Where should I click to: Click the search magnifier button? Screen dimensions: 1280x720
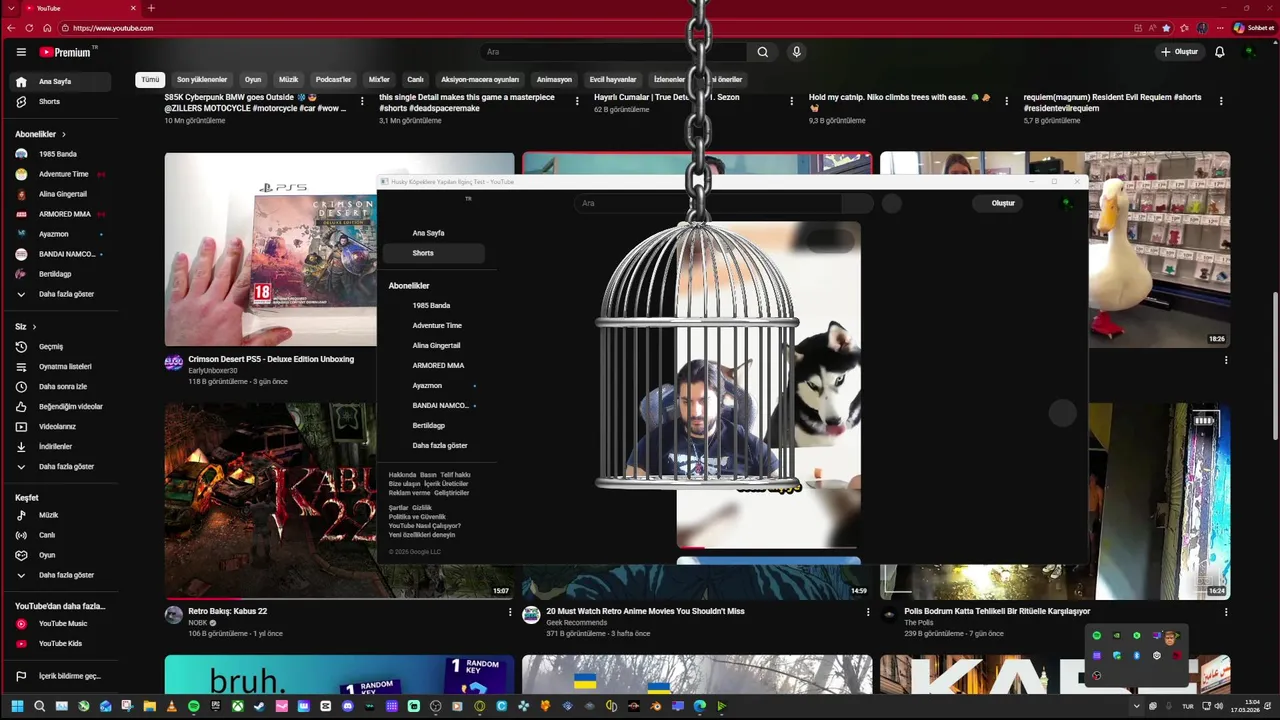coord(762,52)
